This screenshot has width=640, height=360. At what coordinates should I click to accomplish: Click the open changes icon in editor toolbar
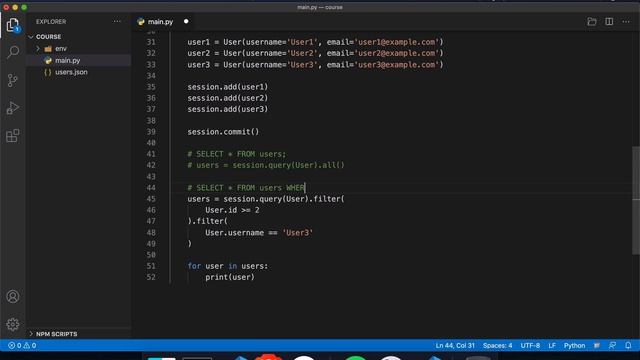click(591, 22)
